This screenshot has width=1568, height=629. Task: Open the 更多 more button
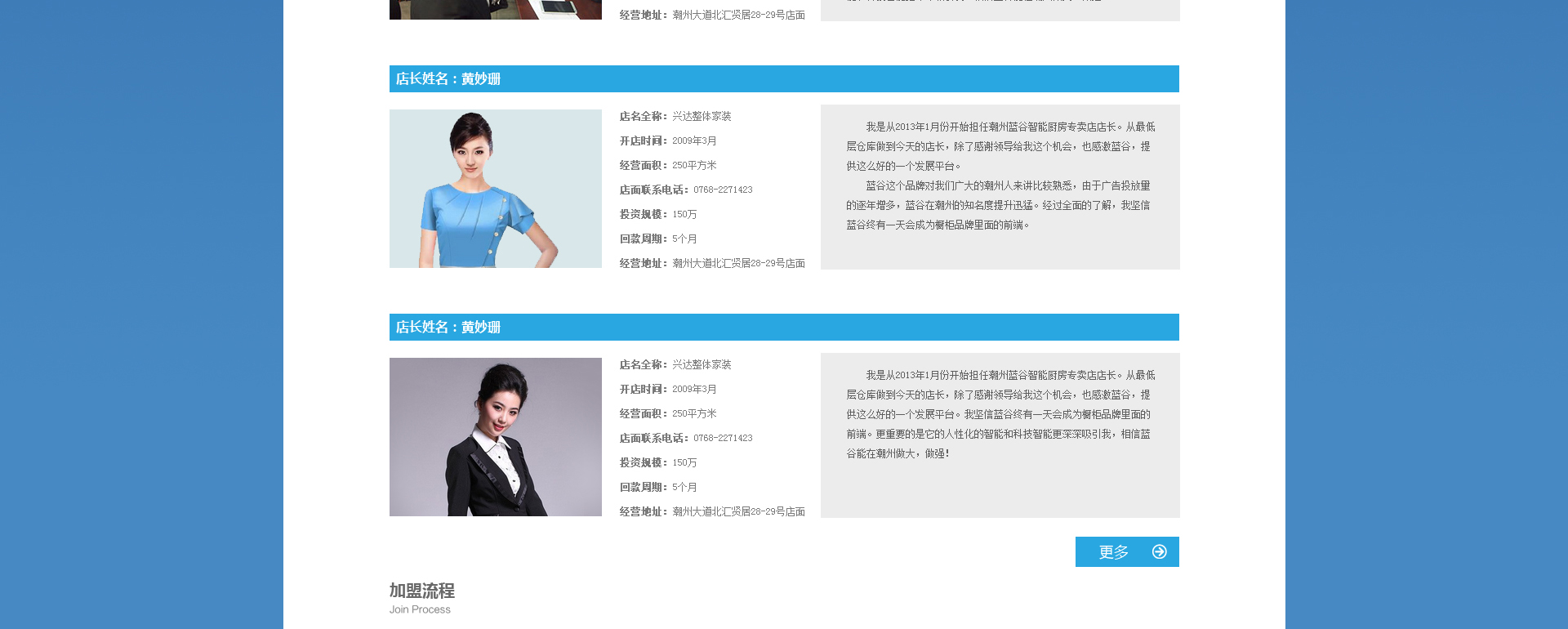click(1127, 551)
